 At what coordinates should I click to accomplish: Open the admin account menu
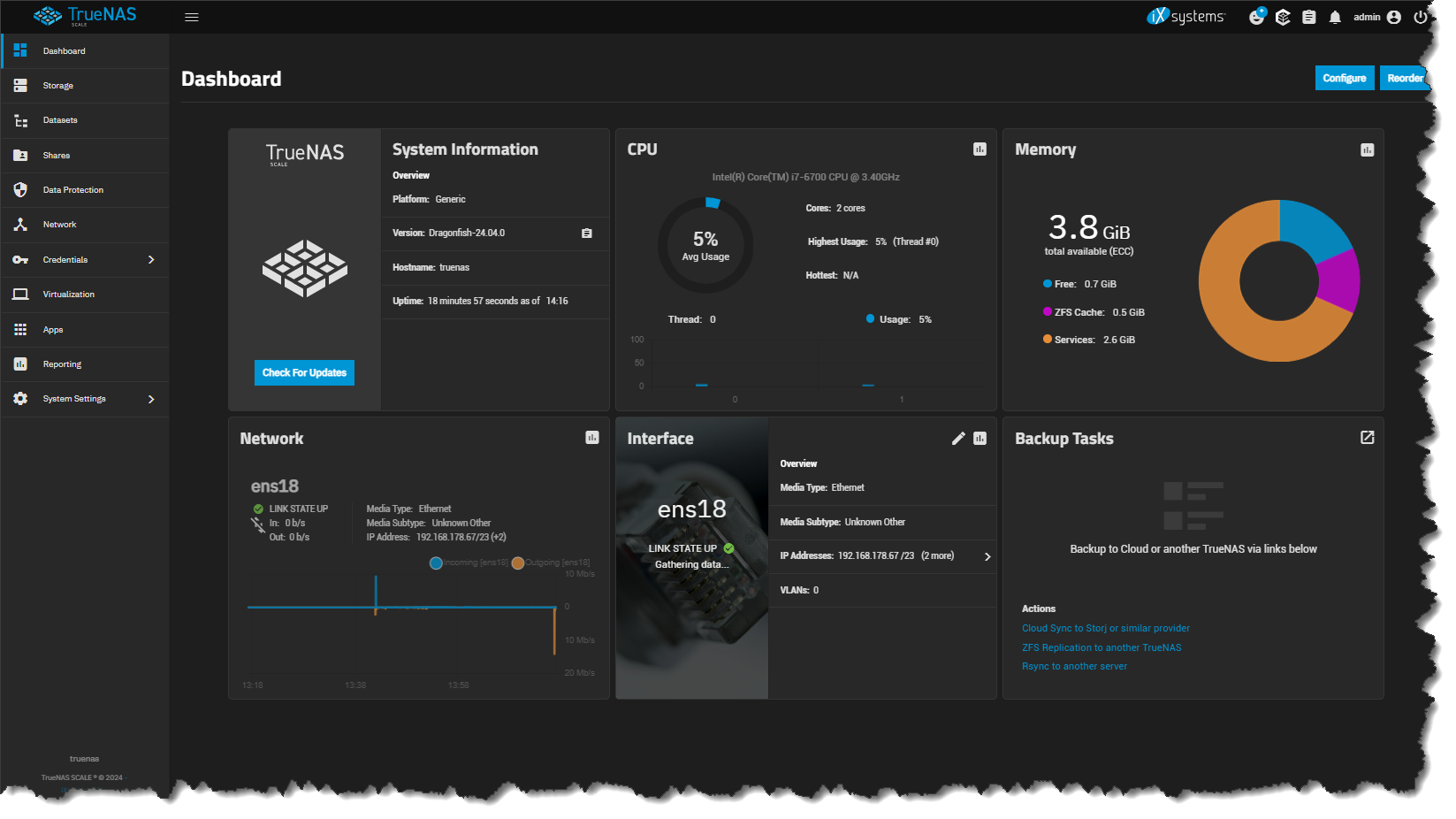point(1377,17)
